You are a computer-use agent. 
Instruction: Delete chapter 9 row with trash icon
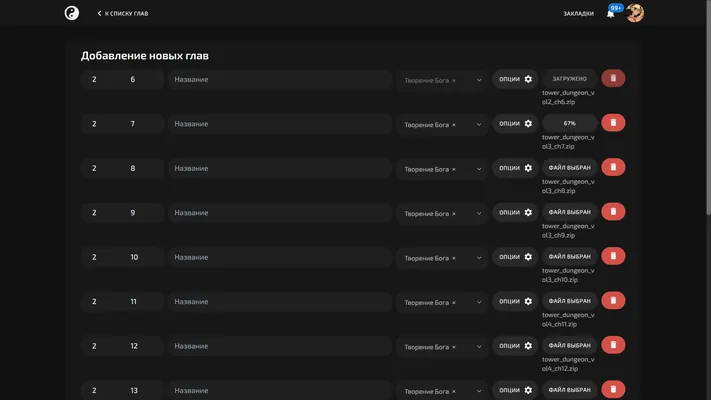point(613,212)
